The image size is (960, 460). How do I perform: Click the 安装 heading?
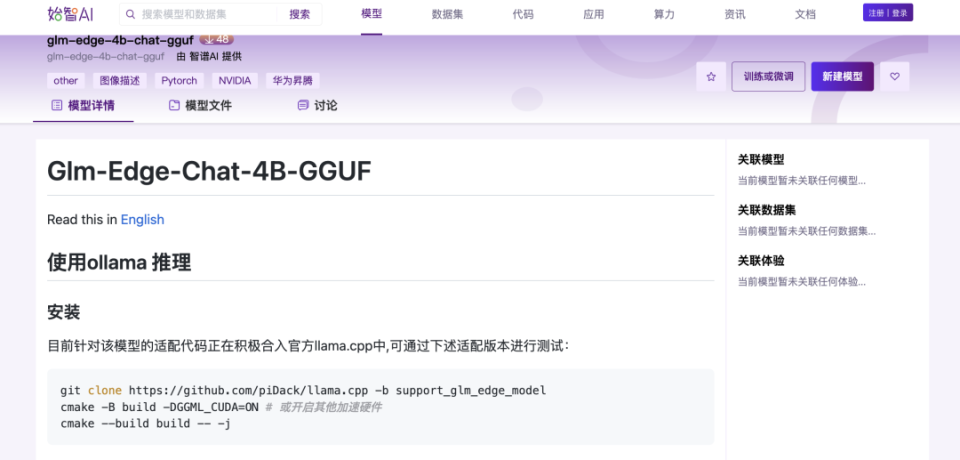tap(64, 312)
